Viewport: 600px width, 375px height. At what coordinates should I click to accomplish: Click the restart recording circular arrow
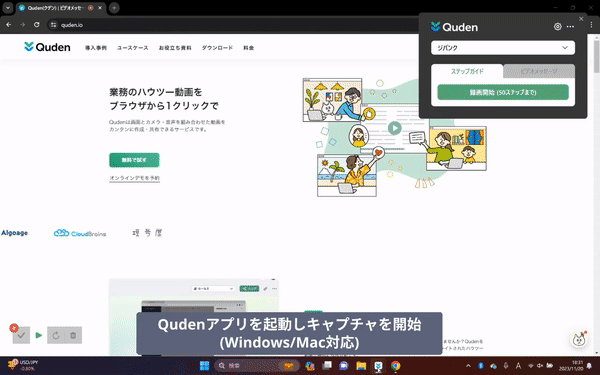pos(56,335)
